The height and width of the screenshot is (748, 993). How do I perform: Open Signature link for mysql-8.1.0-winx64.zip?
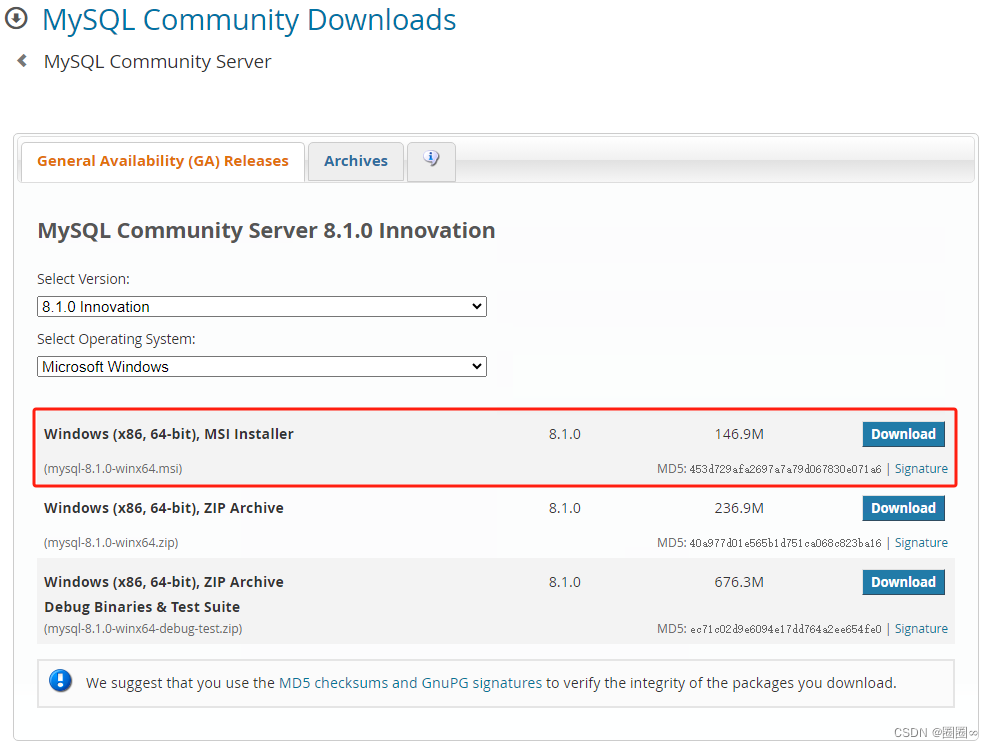click(921, 543)
